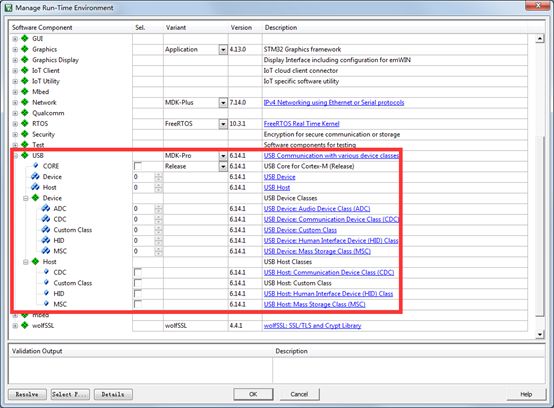Click the top-level USB diamond icon
Screen dimensions: 554x408
(24, 155)
